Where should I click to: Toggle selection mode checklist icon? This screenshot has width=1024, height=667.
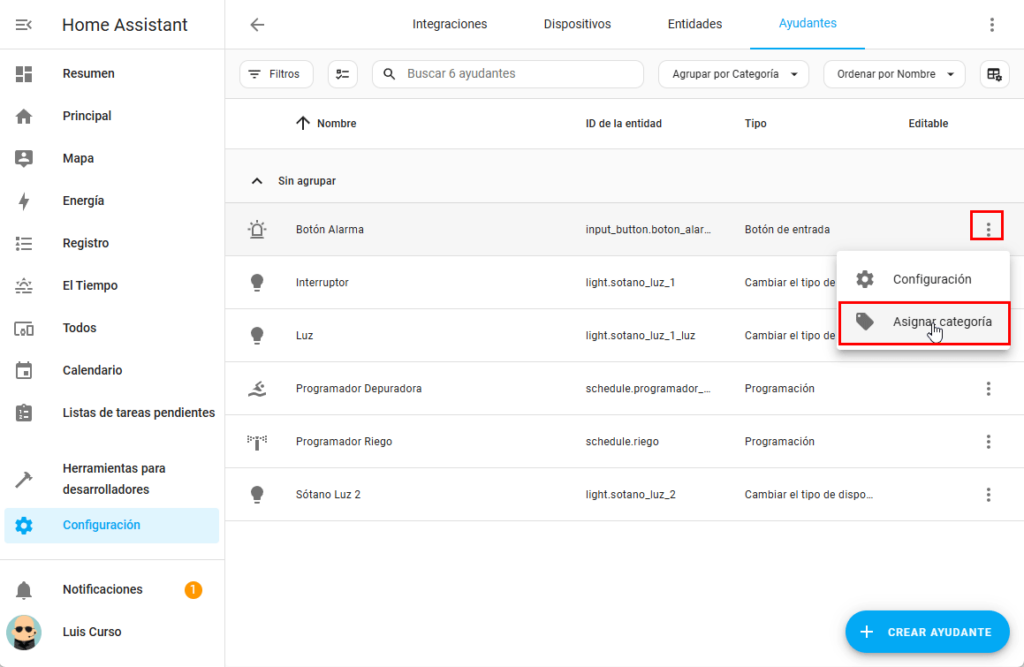[343, 74]
